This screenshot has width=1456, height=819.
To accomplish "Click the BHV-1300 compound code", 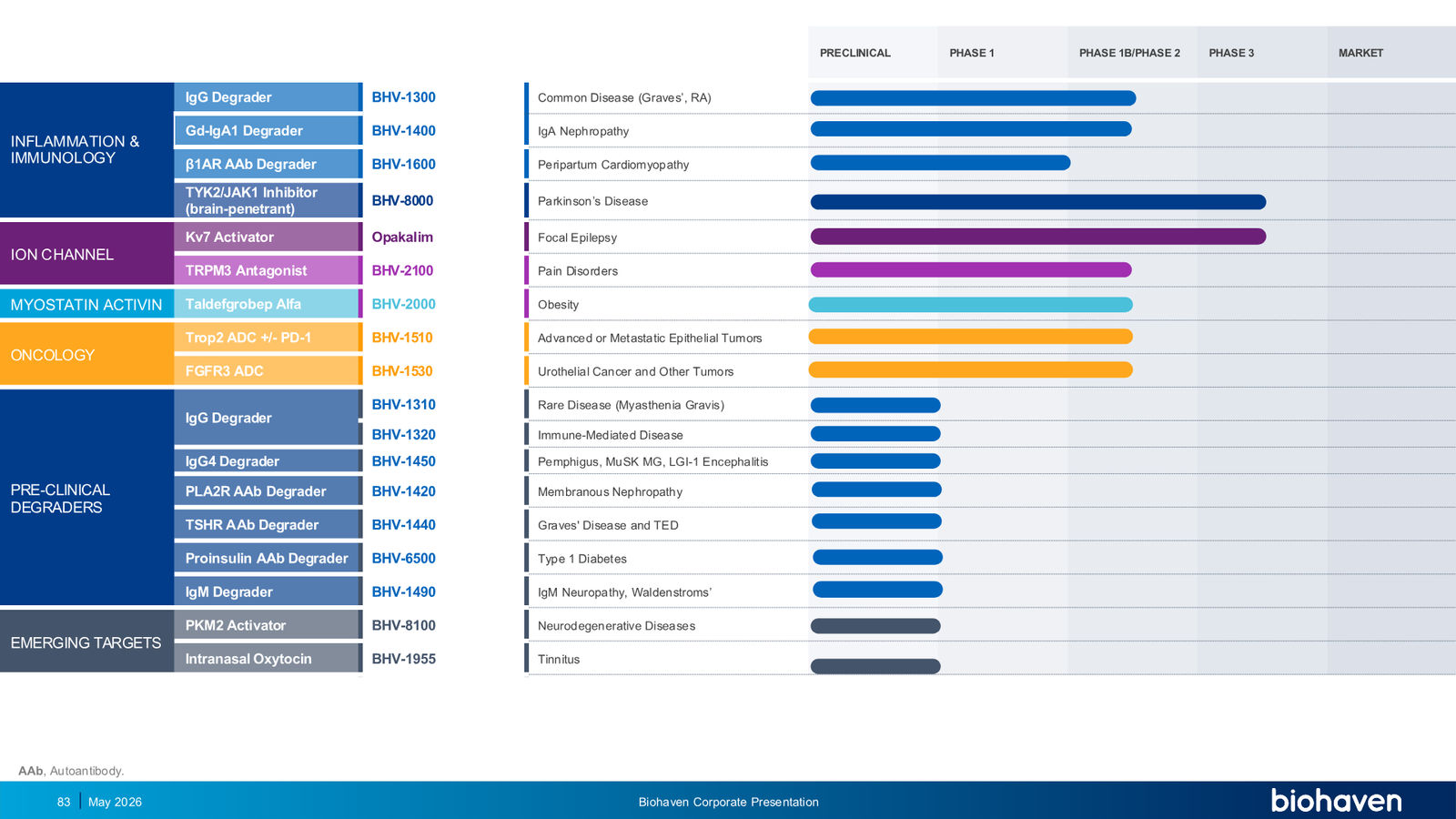I will [x=403, y=97].
